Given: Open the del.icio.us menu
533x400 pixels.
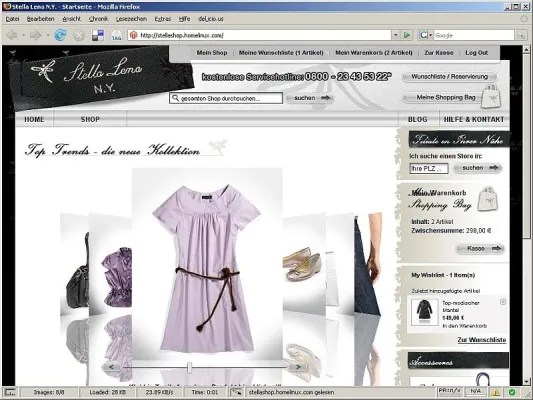Looking at the screenshot, I should pos(211,19).
